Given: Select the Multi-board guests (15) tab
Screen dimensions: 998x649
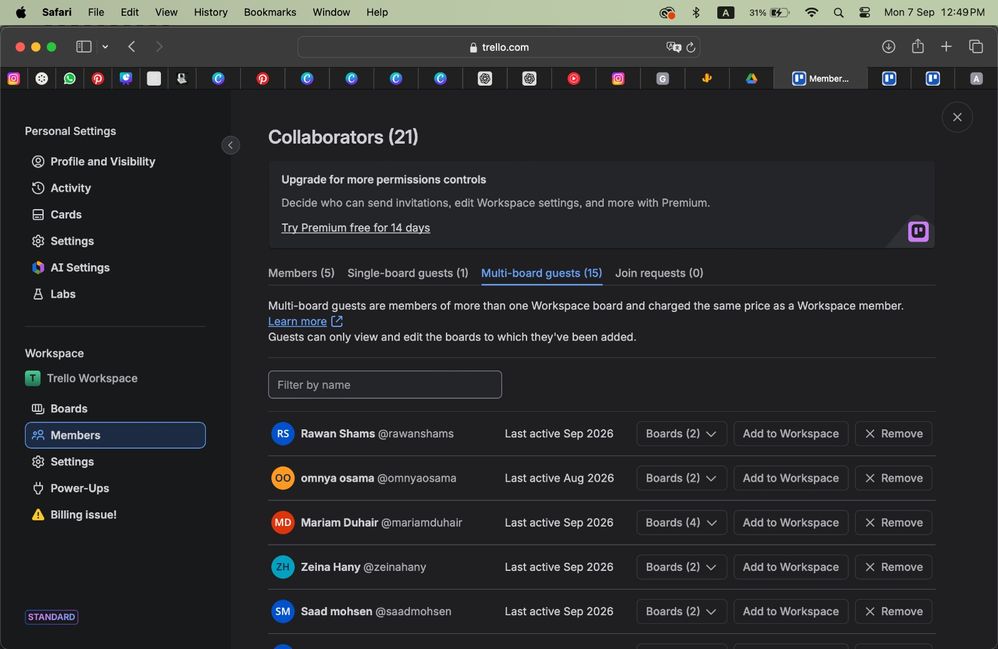Looking at the screenshot, I should click(x=541, y=273).
